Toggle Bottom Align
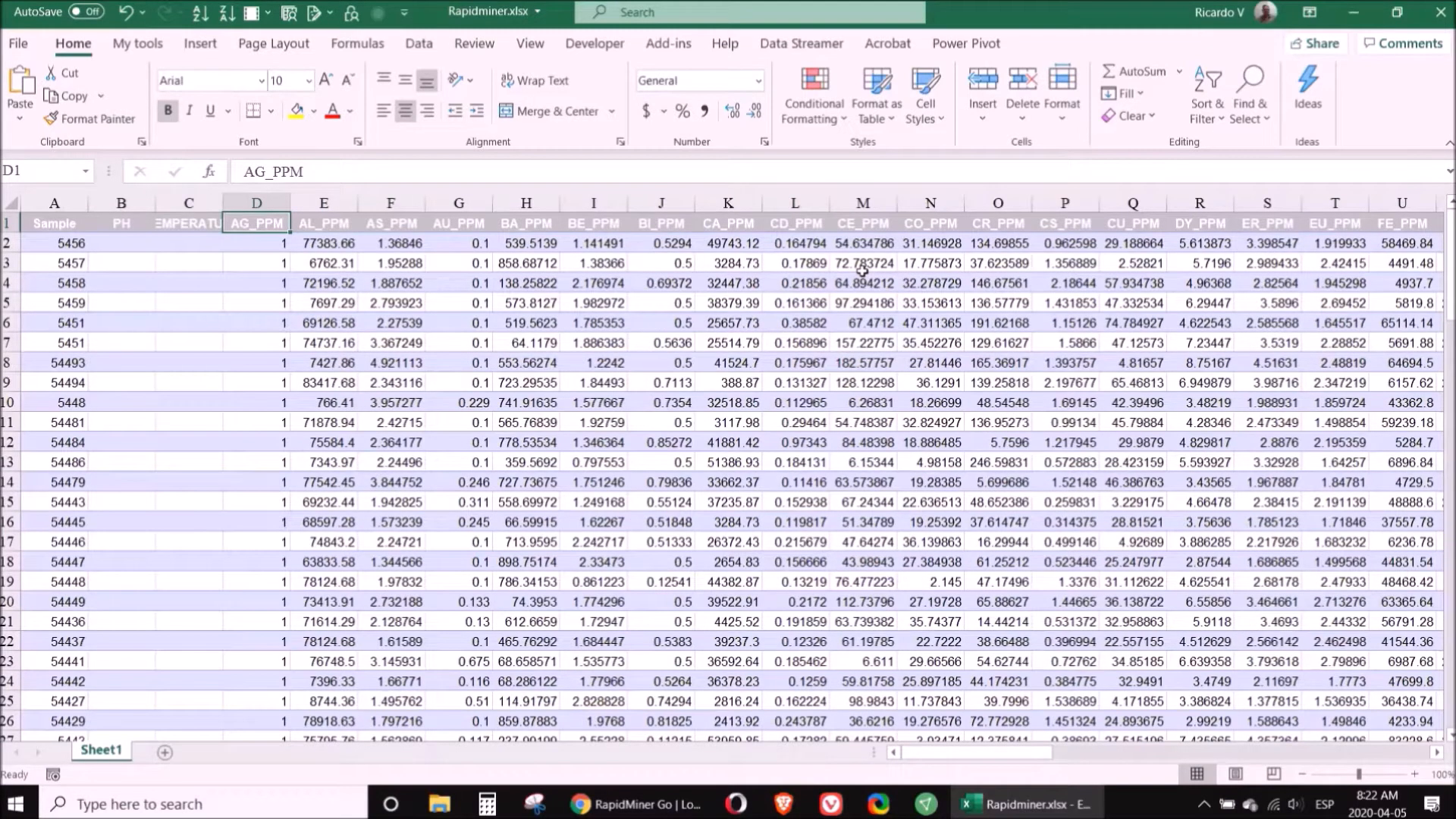The height and width of the screenshot is (819, 1456). click(x=428, y=80)
